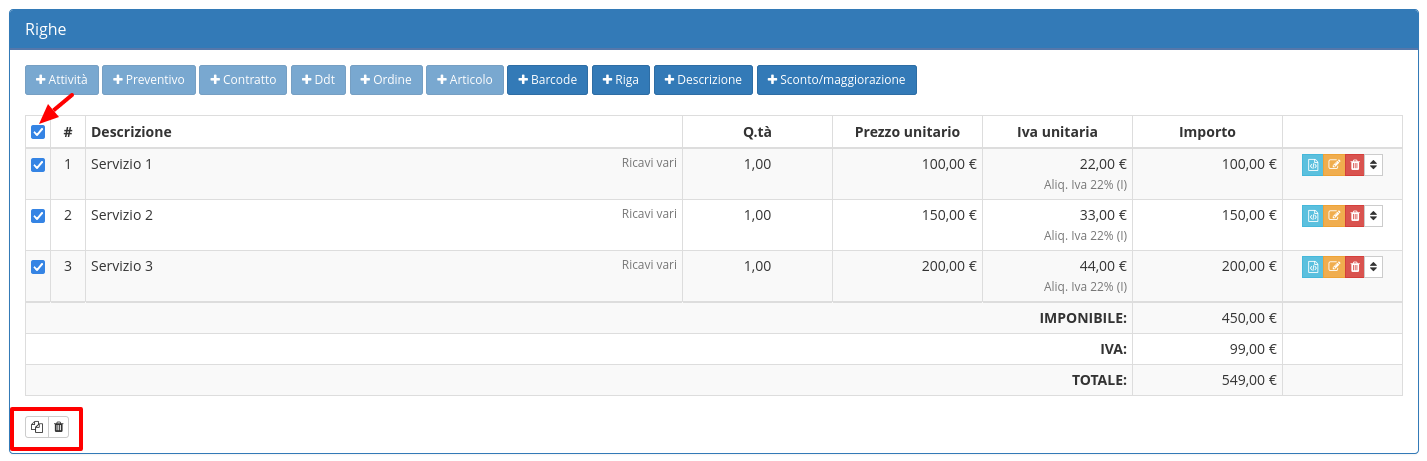Click the sort arrows handle on Servizio 1 row
The height and width of the screenshot is (461, 1427).
pyautogui.click(x=1374, y=165)
